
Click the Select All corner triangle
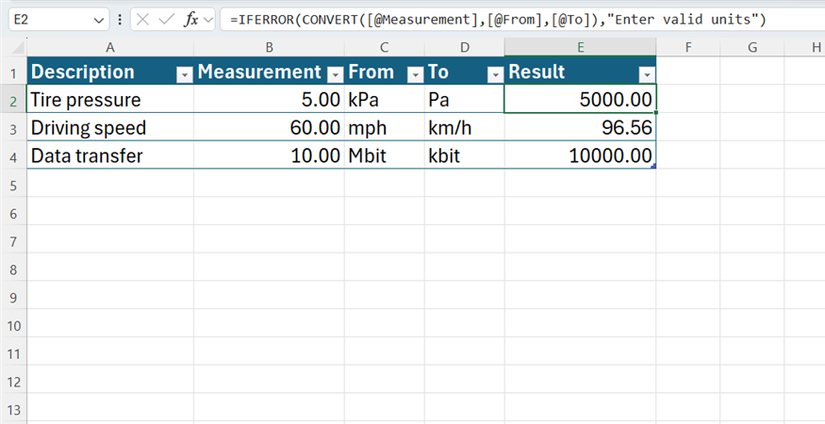pyautogui.click(x=17, y=48)
